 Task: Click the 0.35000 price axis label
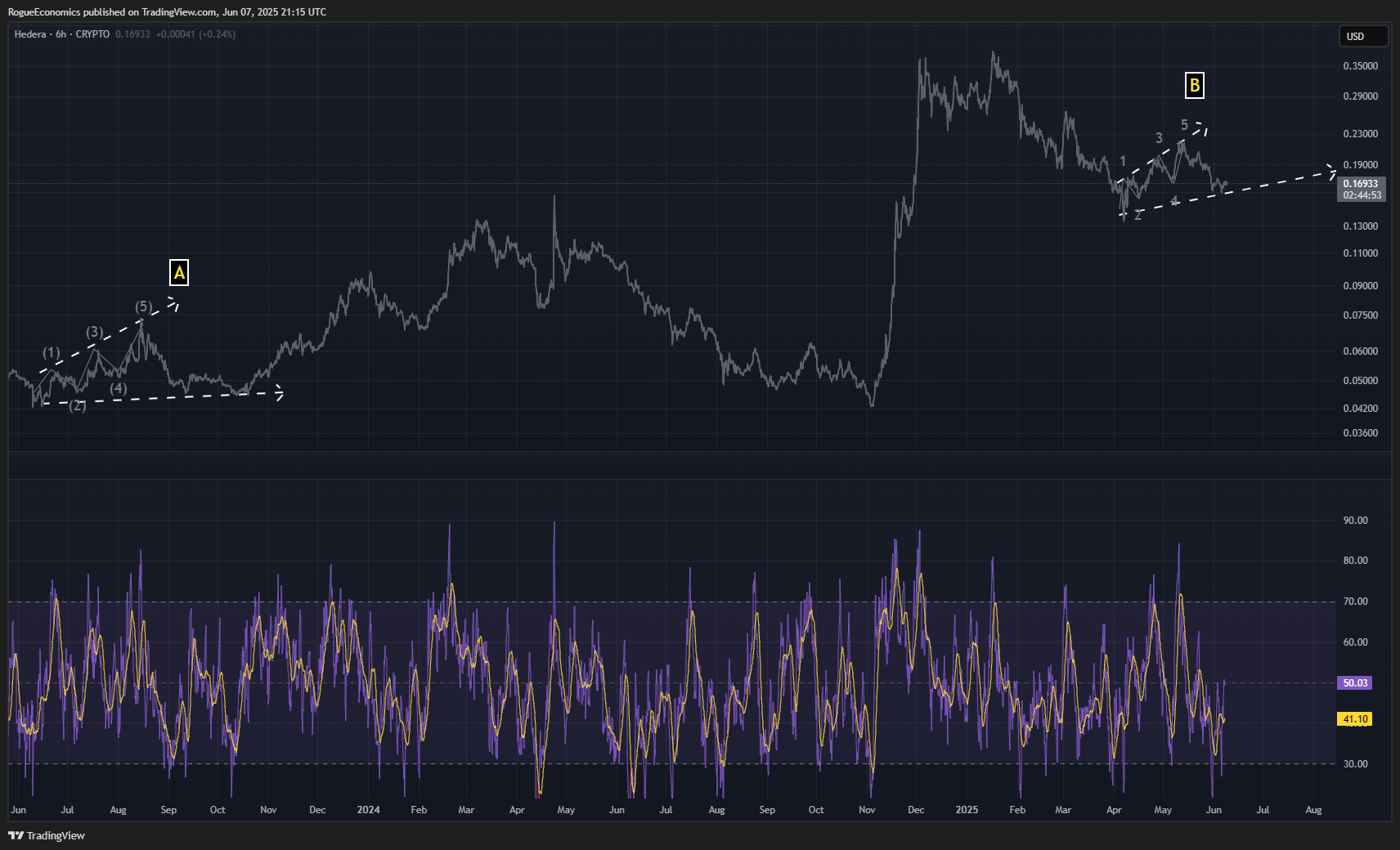click(x=1360, y=66)
